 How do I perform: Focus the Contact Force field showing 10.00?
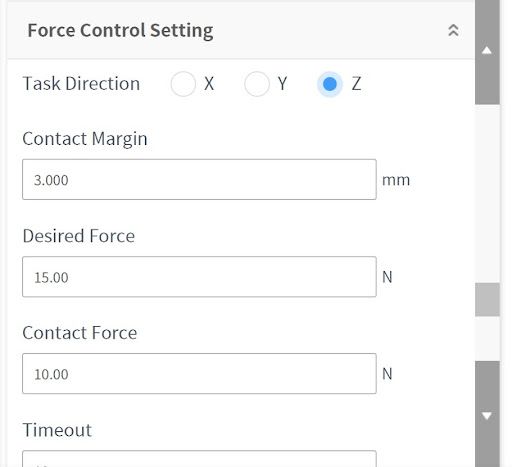tap(199, 374)
